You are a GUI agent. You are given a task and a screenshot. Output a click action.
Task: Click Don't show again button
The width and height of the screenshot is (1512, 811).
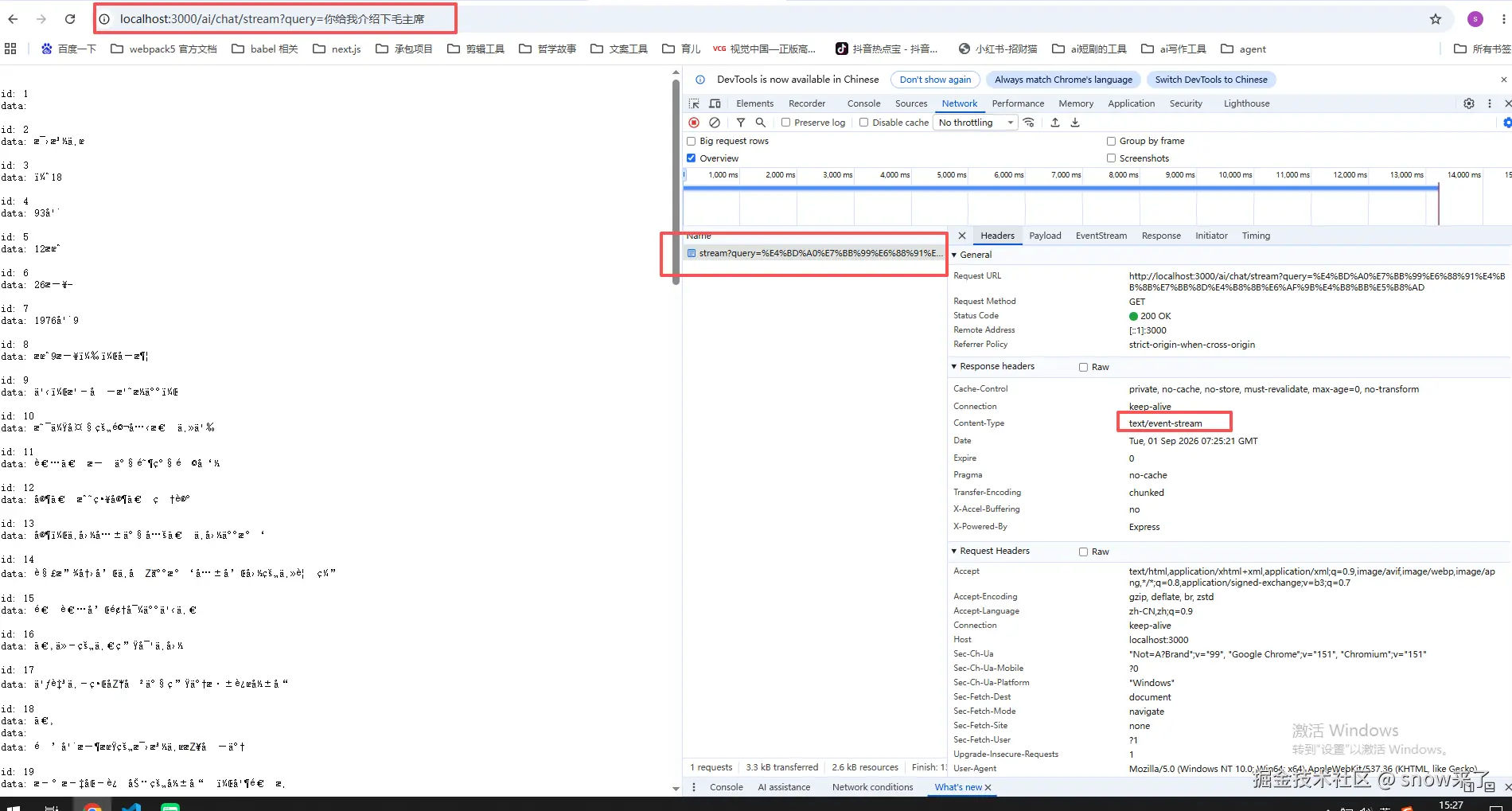coord(935,80)
